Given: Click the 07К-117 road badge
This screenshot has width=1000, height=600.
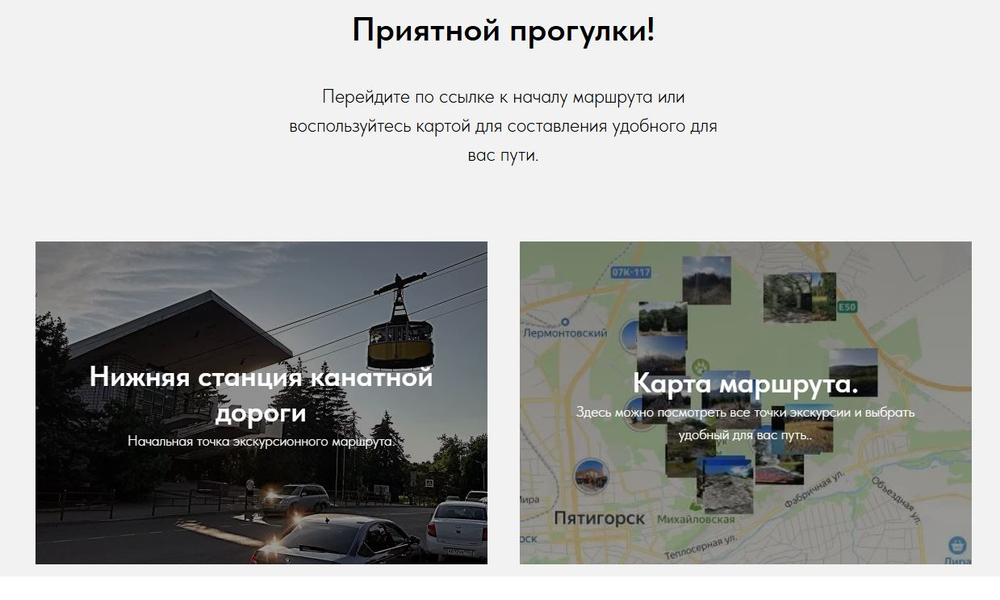Looking at the screenshot, I should [x=630, y=272].
